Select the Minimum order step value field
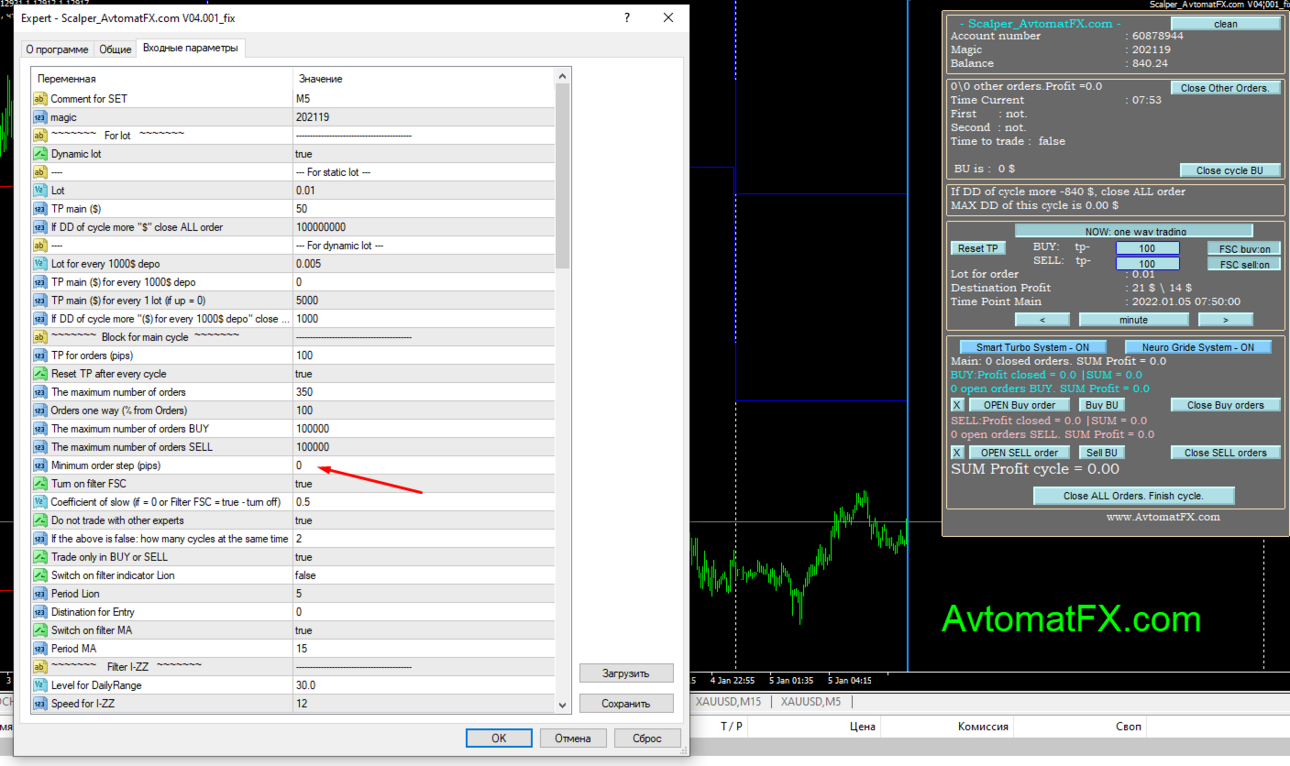1290x766 pixels. tap(423, 466)
